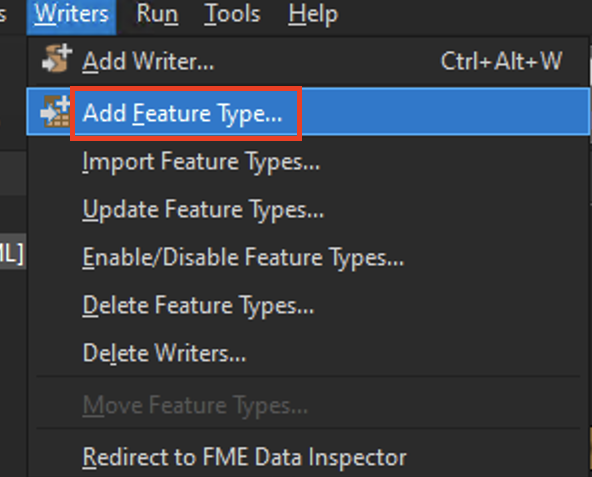592x477 pixels.
Task: Click the Ctrl+Alt+W shortcut label
Action: click(x=501, y=61)
